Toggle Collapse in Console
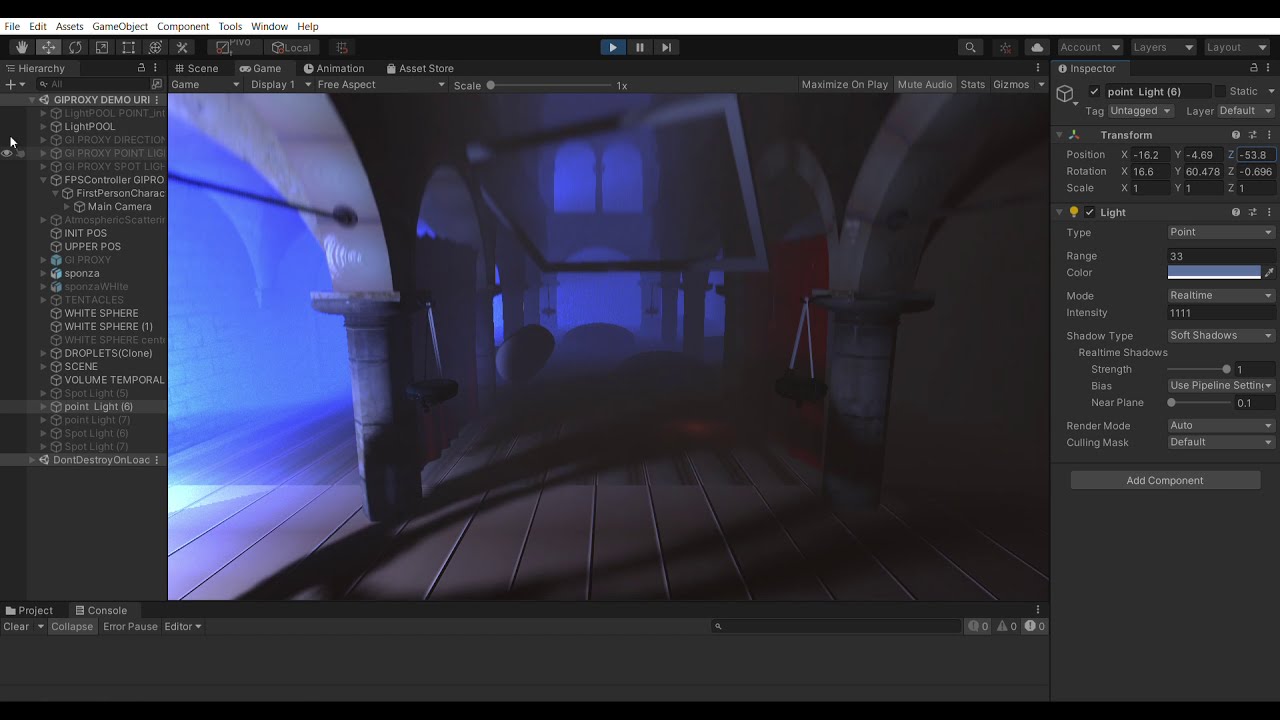This screenshot has width=1280, height=720. click(x=72, y=626)
